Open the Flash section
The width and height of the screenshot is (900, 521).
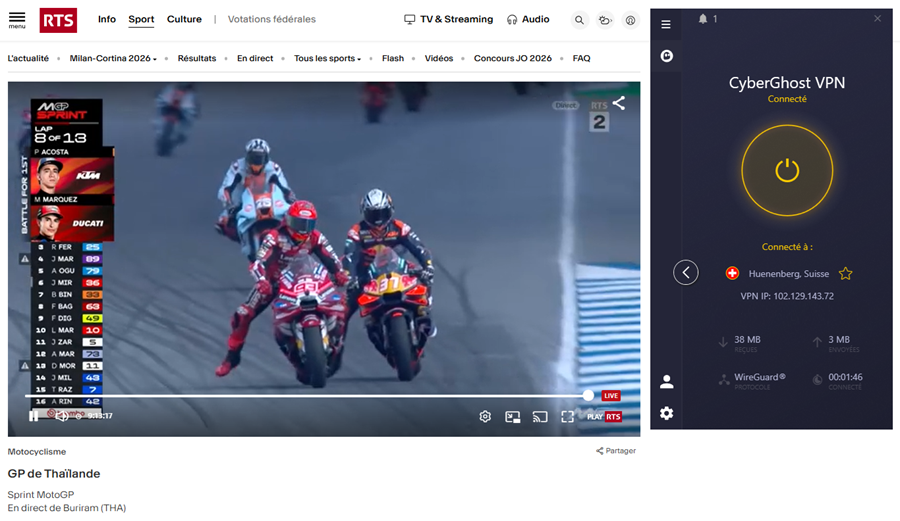tap(393, 58)
